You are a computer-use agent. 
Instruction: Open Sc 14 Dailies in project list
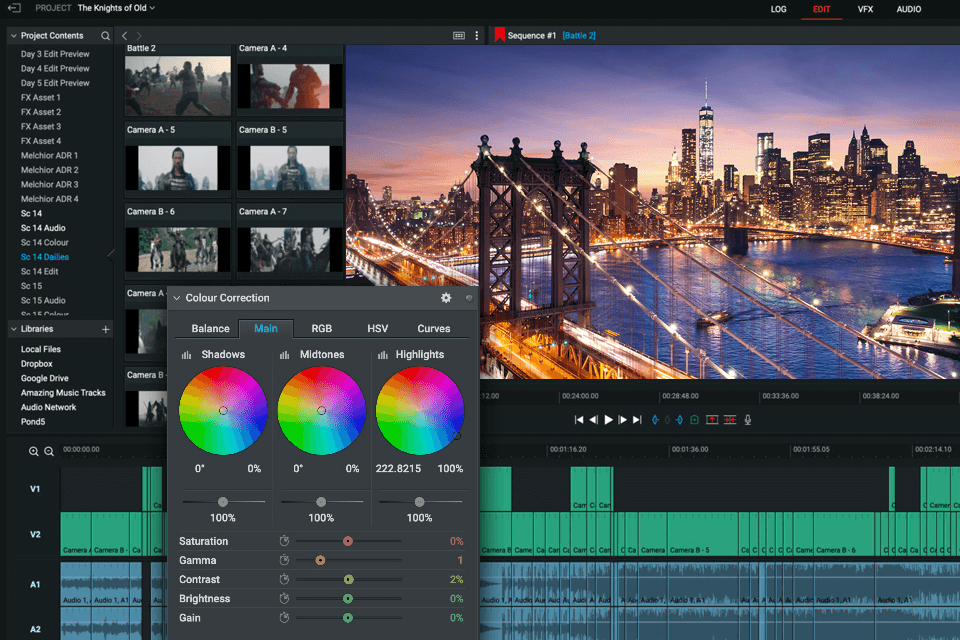point(45,257)
